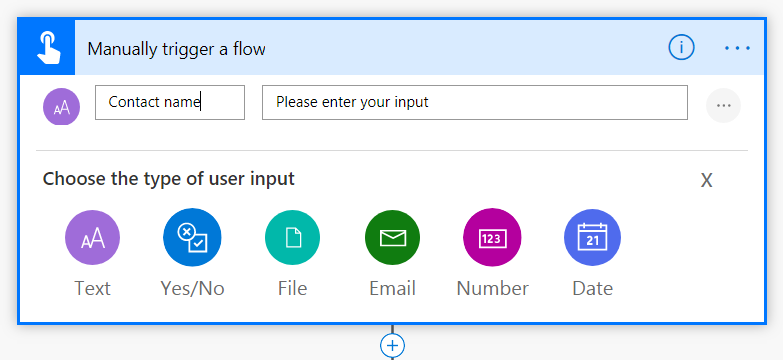Open the trigger info icon

coord(682,48)
